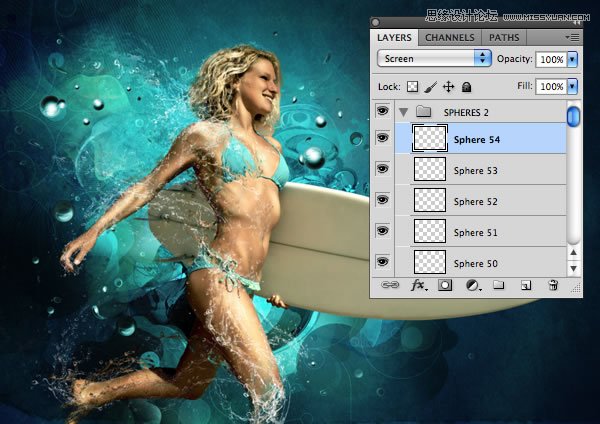The image size is (600, 424).
Task: Click the Sphere 53 layer thumbnail
Action: click(x=430, y=169)
